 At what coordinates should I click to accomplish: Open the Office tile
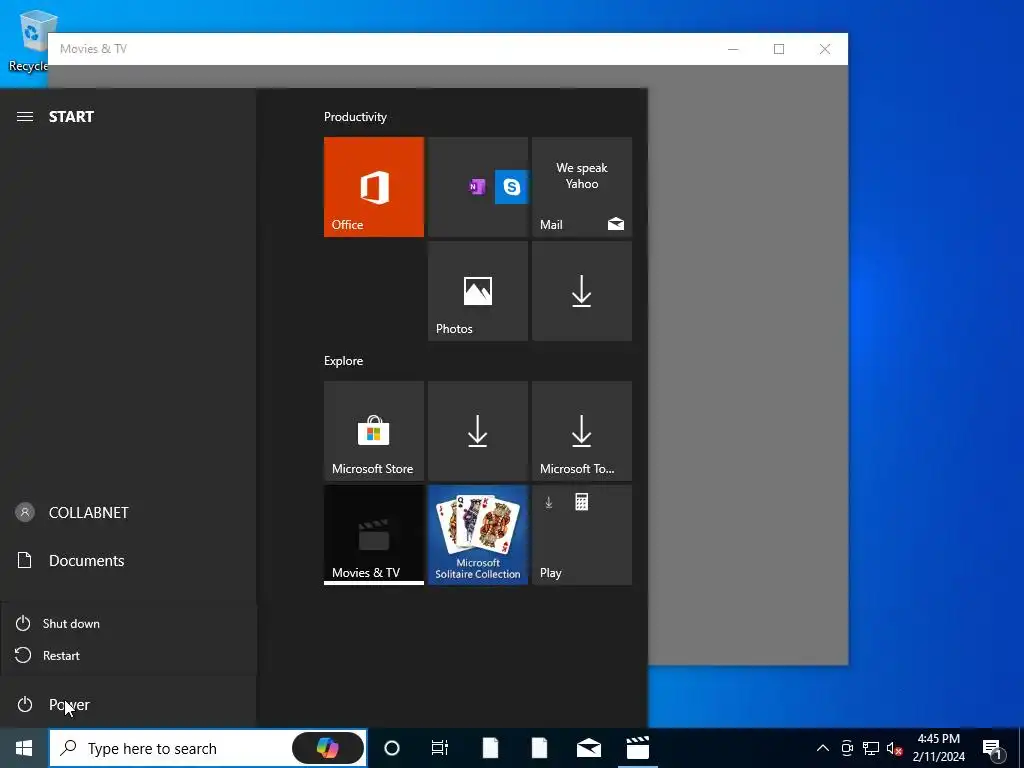[x=374, y=187]
